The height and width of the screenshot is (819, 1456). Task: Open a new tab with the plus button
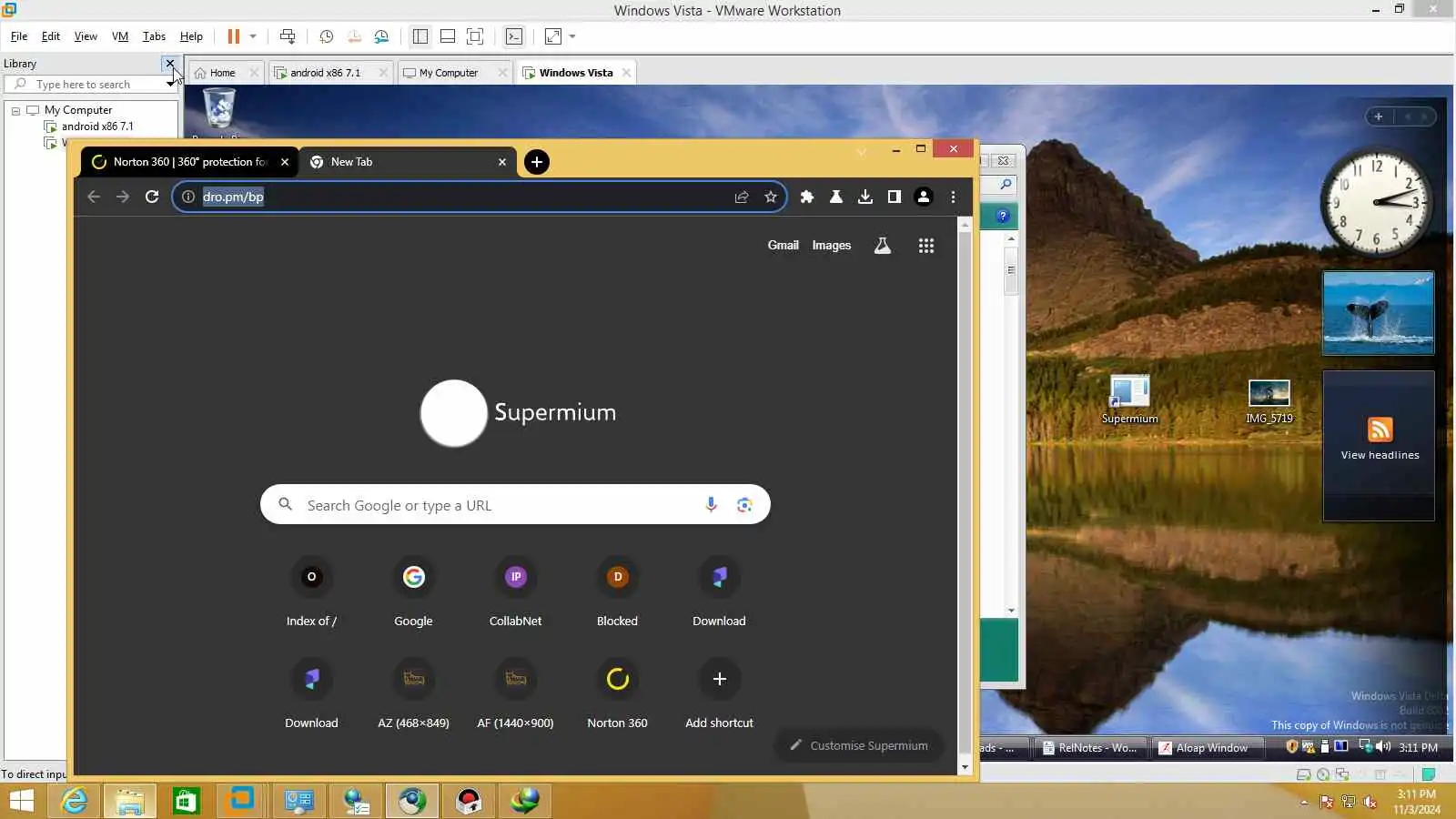pos(537,162)
